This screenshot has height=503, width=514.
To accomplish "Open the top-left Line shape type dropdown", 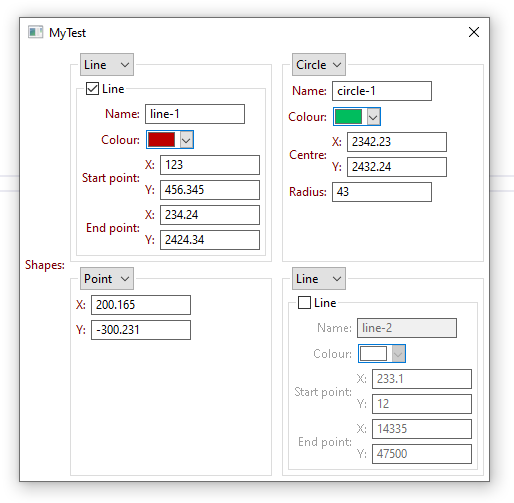I will (x=107, y=64).
